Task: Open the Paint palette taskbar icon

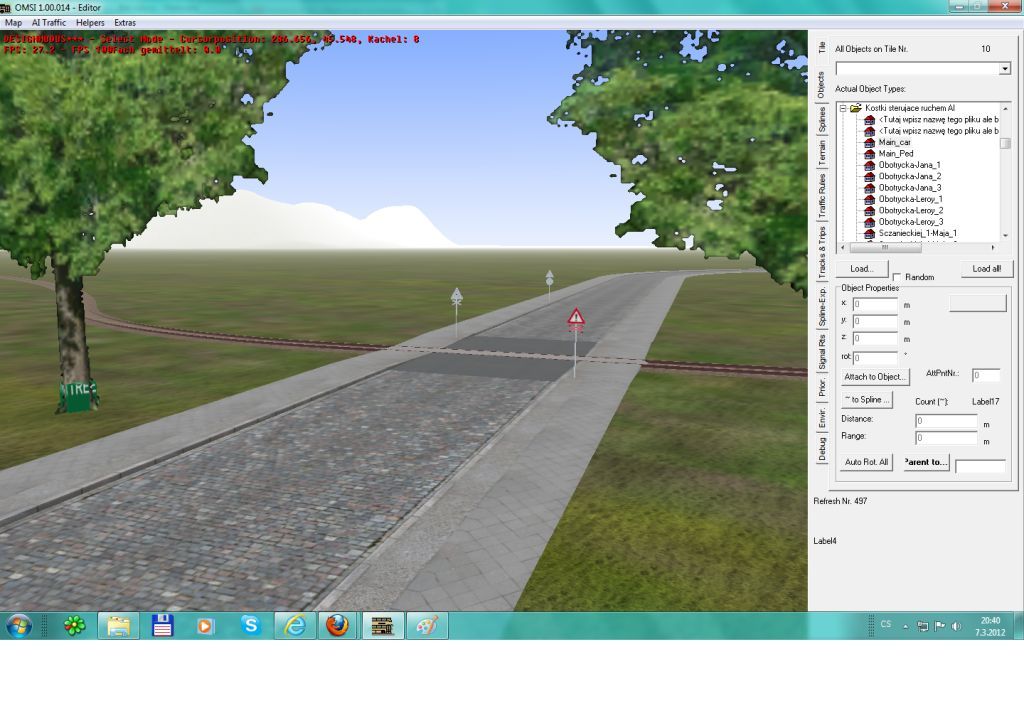Action: coord(426,626)
